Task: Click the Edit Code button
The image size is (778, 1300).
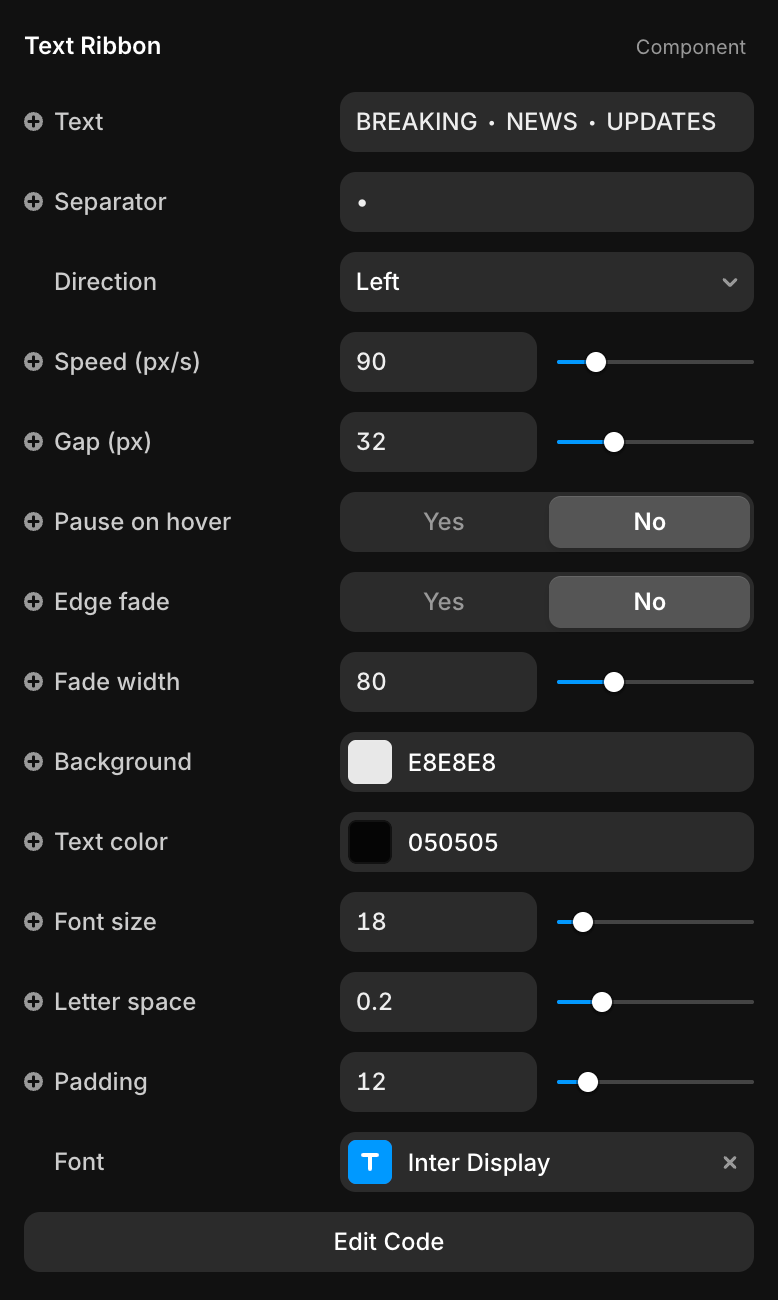Action: (389, 1242)
